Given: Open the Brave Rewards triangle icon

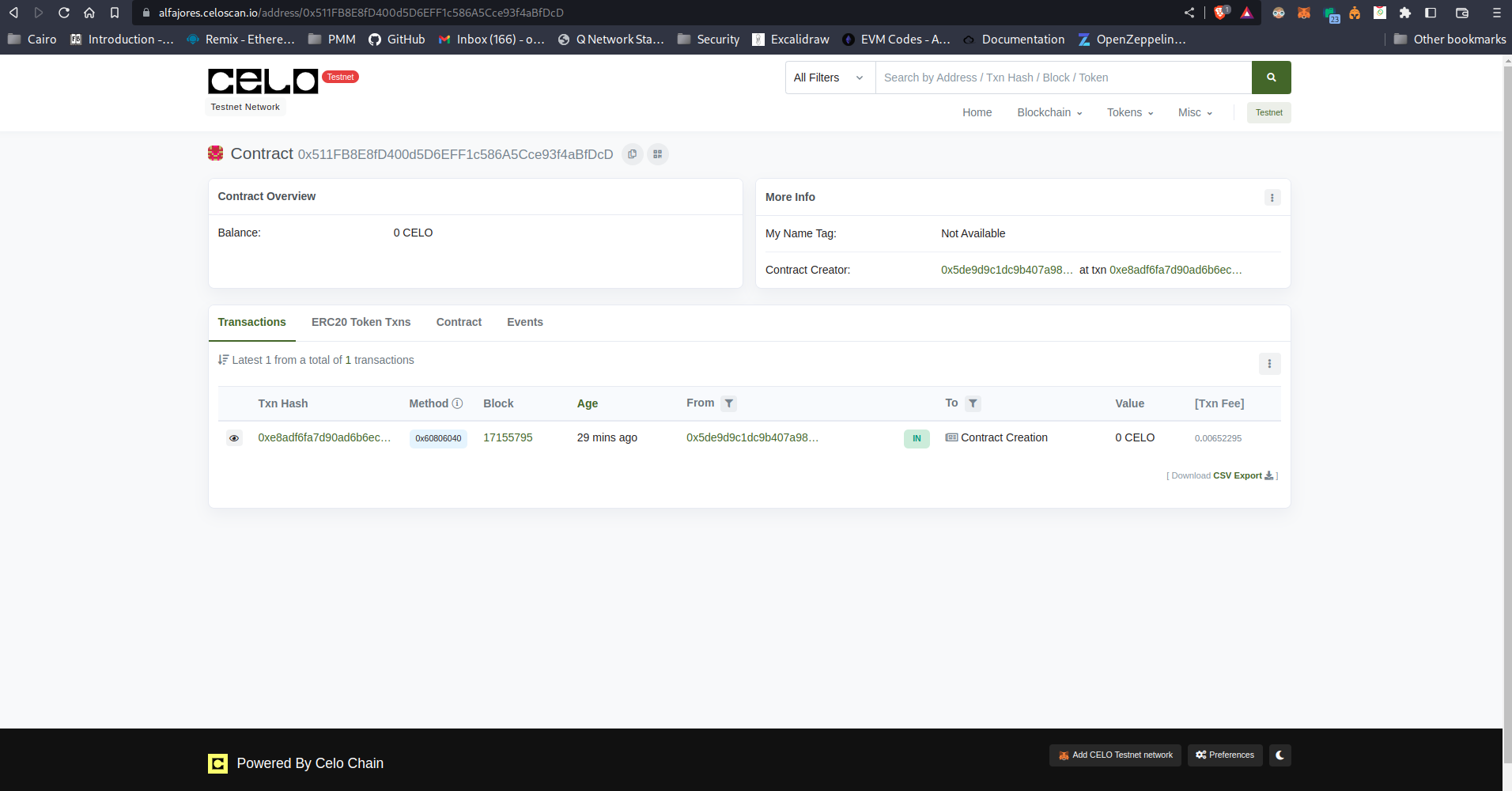Looking at the screenshot, I should point(1247,13).
